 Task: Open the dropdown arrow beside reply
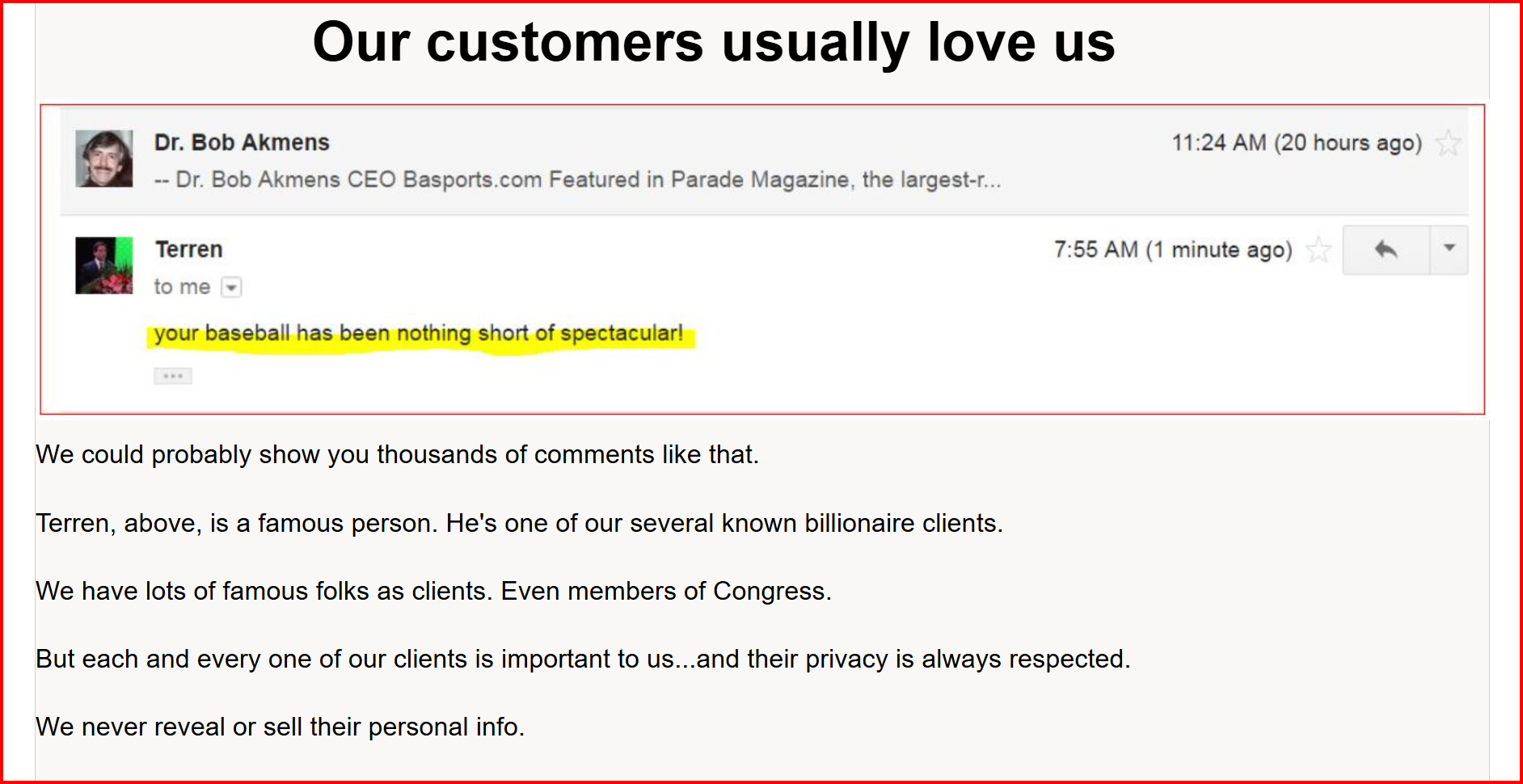1449,249
